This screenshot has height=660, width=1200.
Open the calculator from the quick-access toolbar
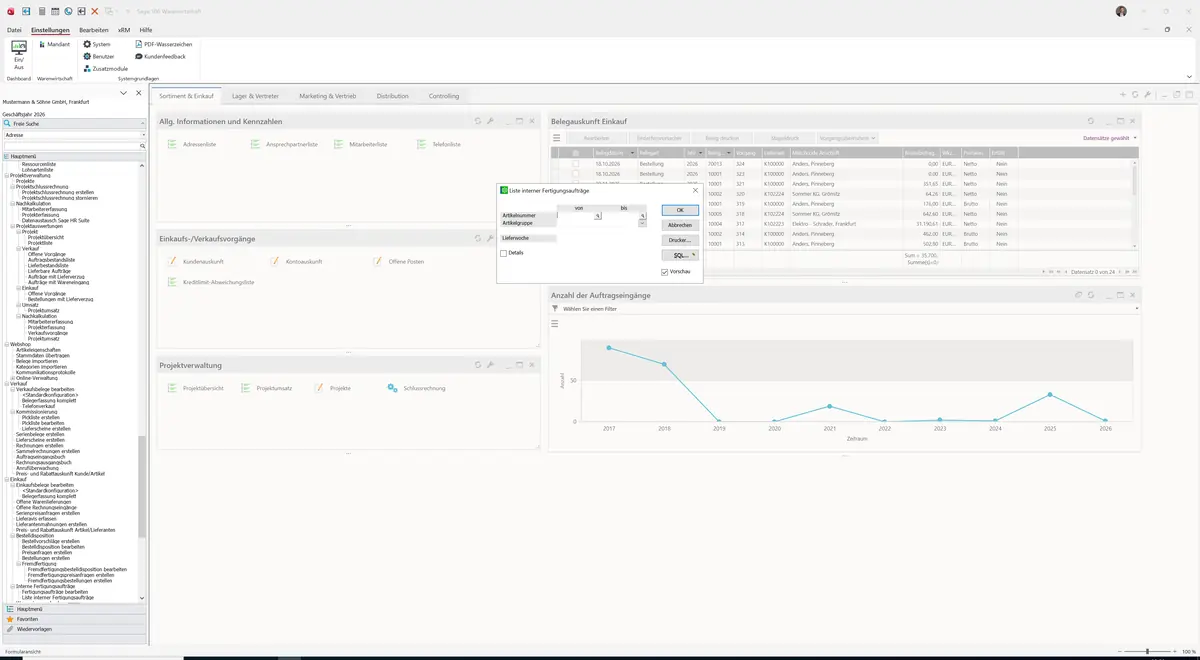pos(41,11)
